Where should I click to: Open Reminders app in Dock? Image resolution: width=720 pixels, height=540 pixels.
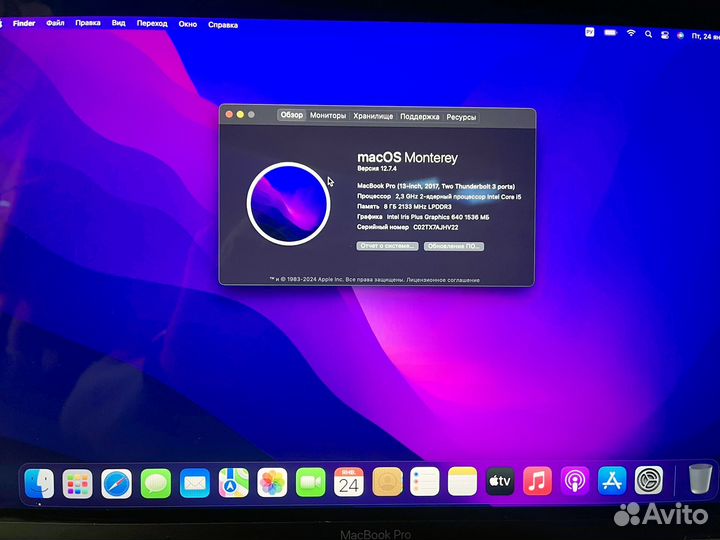point(425,482)
